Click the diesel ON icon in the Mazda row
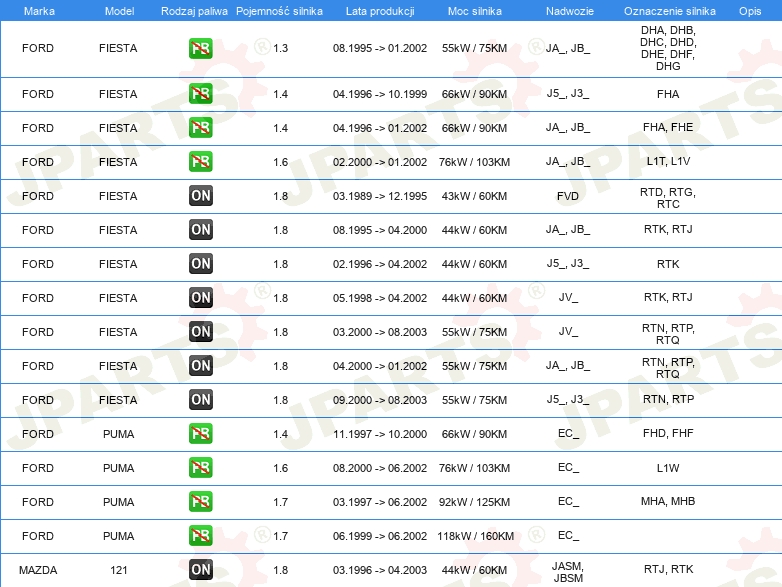The width and height of the screenshot is (782, 587). [200, 570]
